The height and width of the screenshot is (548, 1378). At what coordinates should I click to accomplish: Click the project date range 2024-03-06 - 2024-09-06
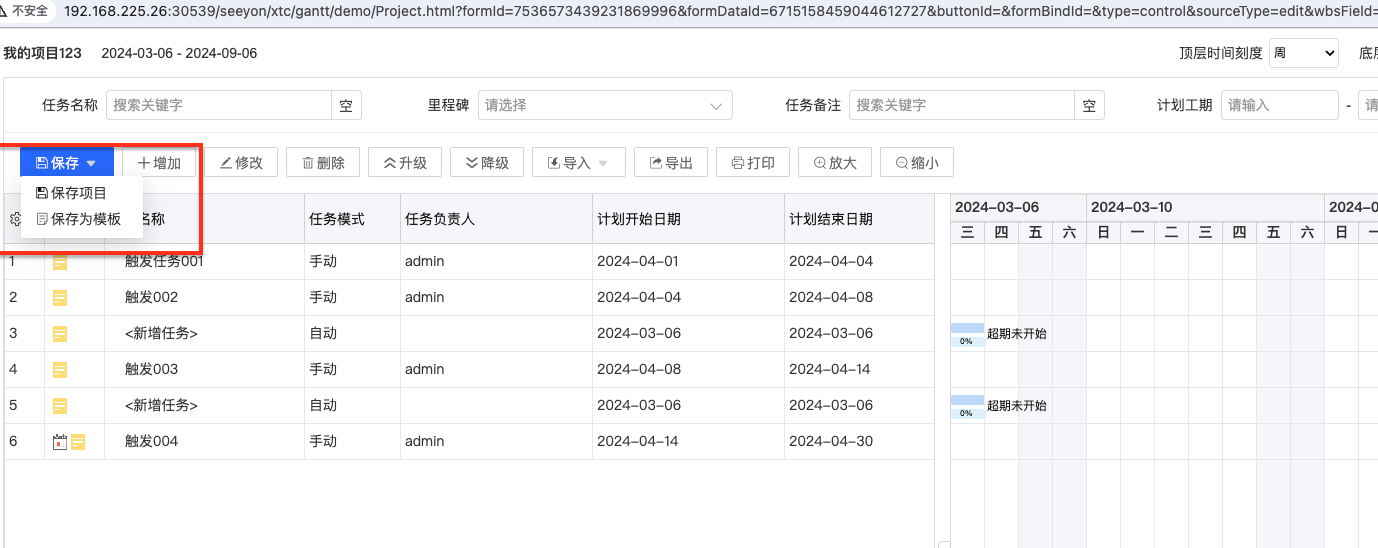(179, 53)
